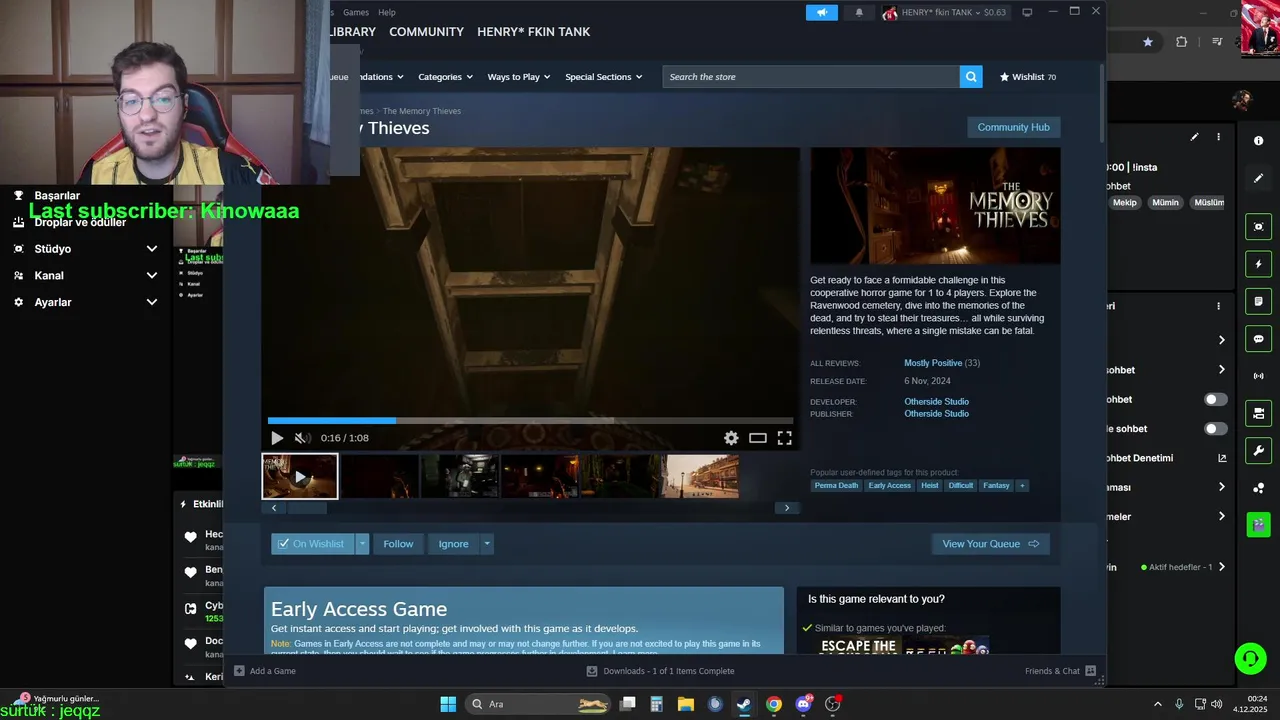Seek in the trailer progress bar

coord(530,421)
